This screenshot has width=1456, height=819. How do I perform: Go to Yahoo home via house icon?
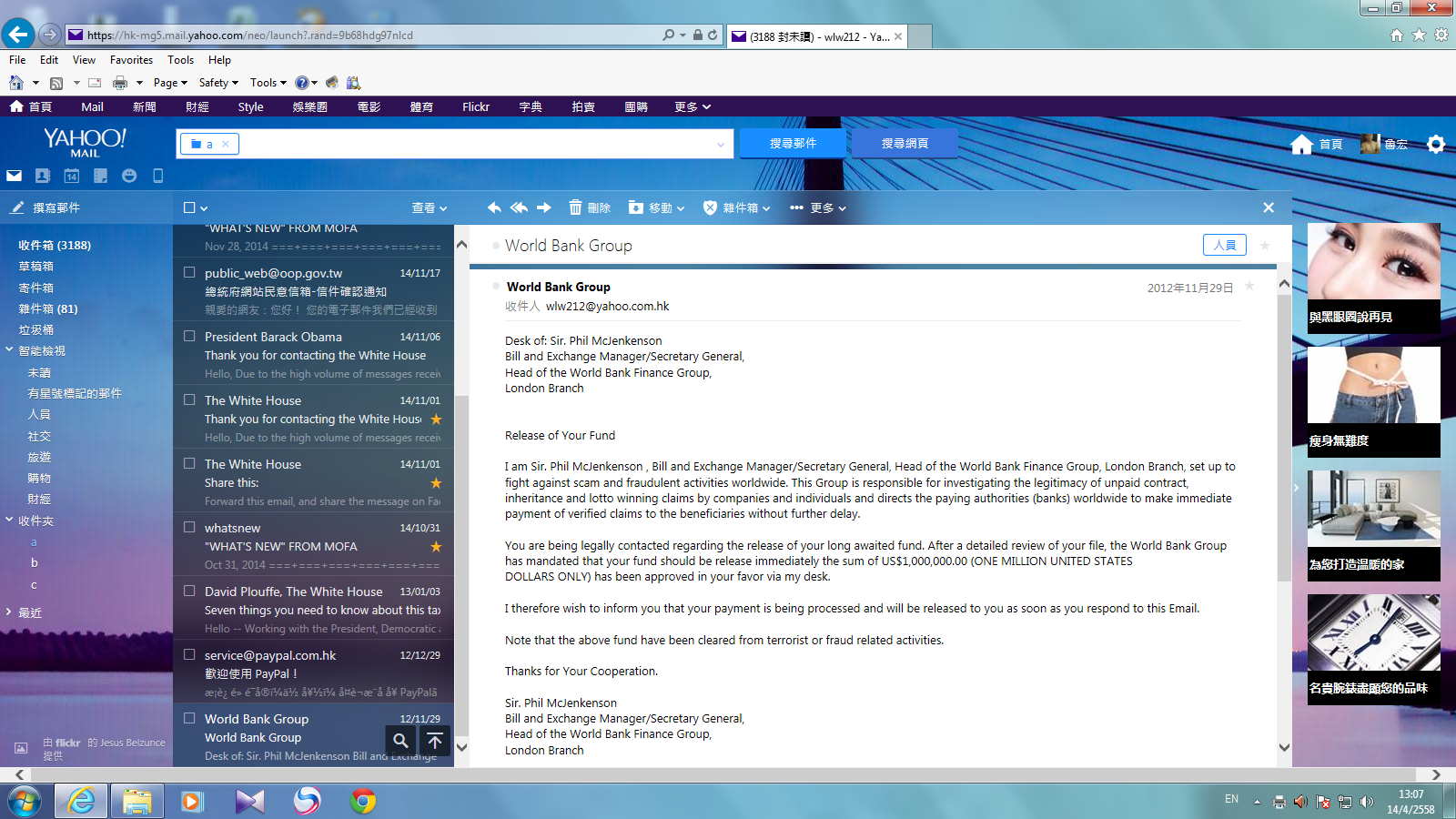(1302, 144)
